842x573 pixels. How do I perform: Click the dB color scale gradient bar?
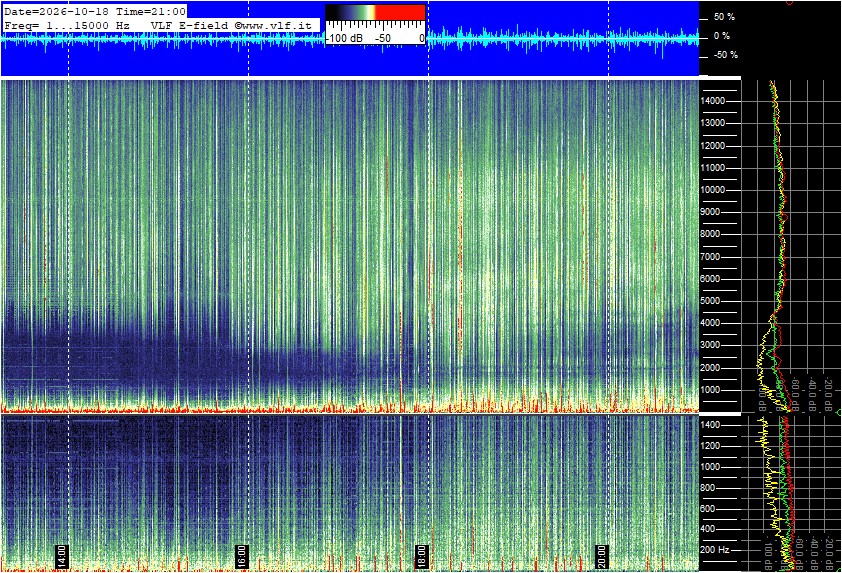(375, 12)
